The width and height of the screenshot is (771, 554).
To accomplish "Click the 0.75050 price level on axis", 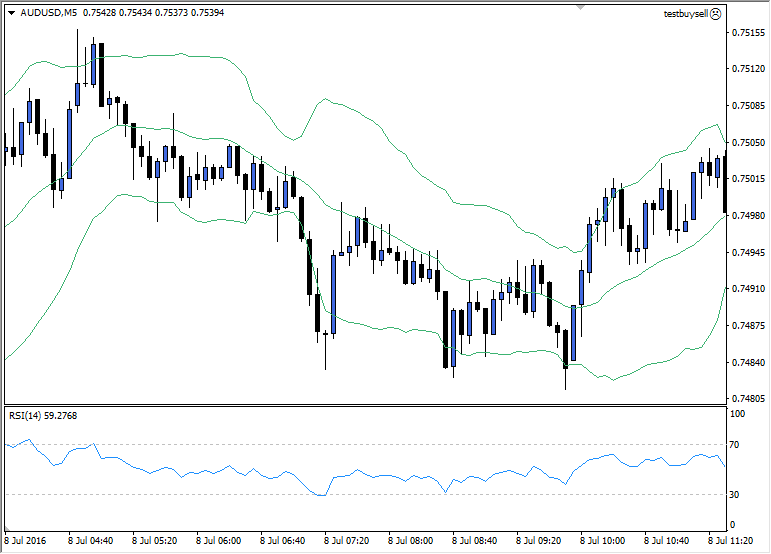I will coord(747,143).
